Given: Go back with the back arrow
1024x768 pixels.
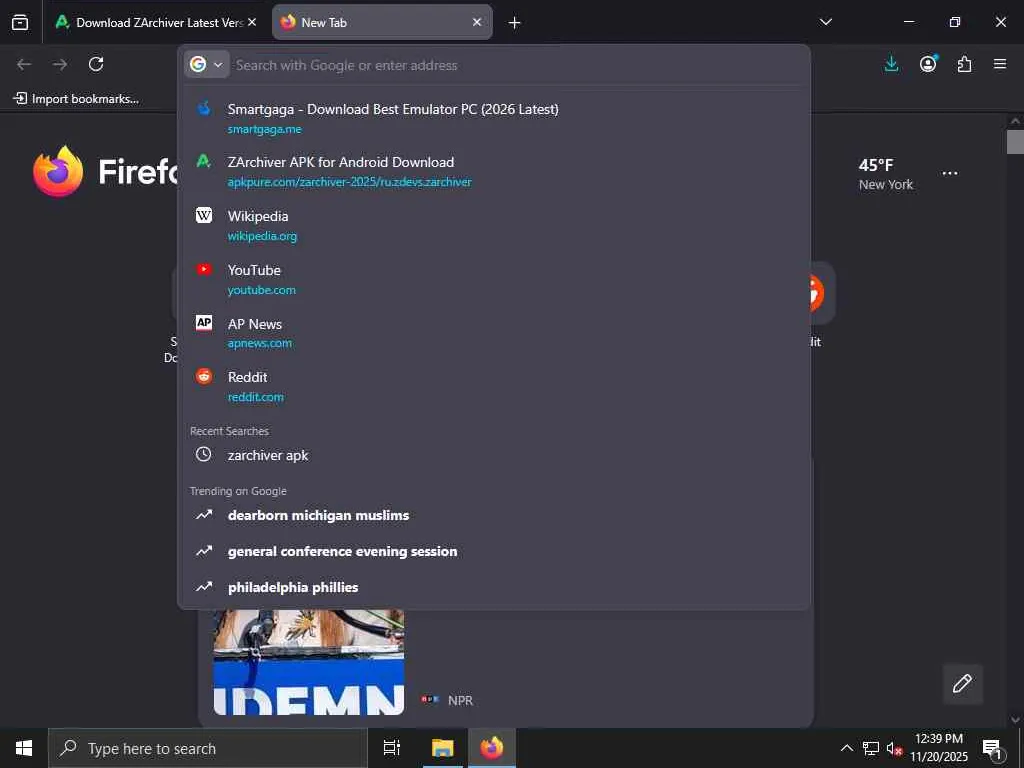Looking at the screenshot, I should (24, 64).
